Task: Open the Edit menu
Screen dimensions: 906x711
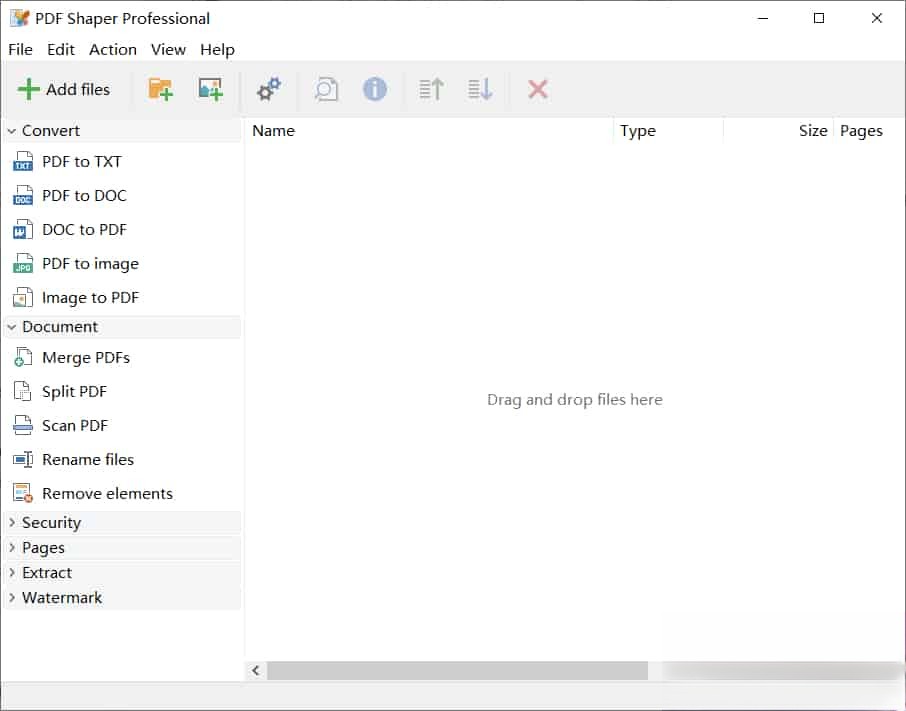Action: click(61, 50)
